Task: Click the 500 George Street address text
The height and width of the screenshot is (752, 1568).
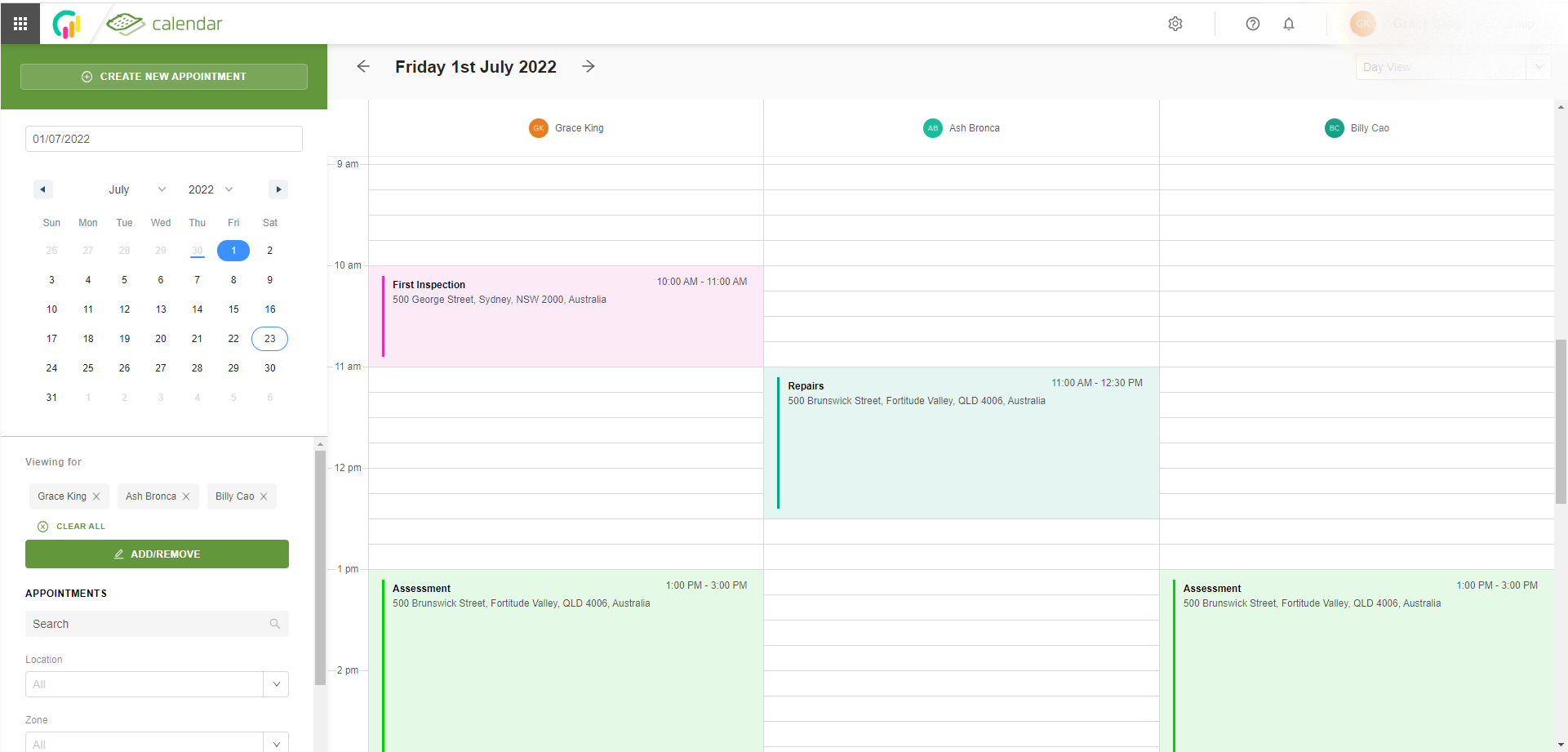Action: [500, 300]
